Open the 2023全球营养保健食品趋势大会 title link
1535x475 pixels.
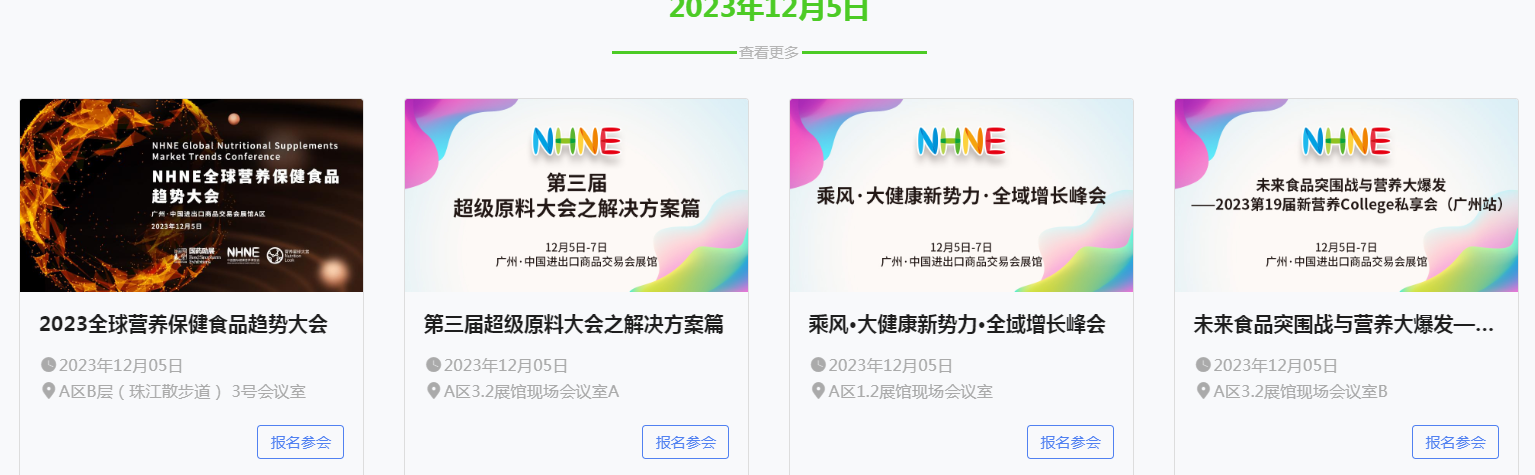click(183, 324)
